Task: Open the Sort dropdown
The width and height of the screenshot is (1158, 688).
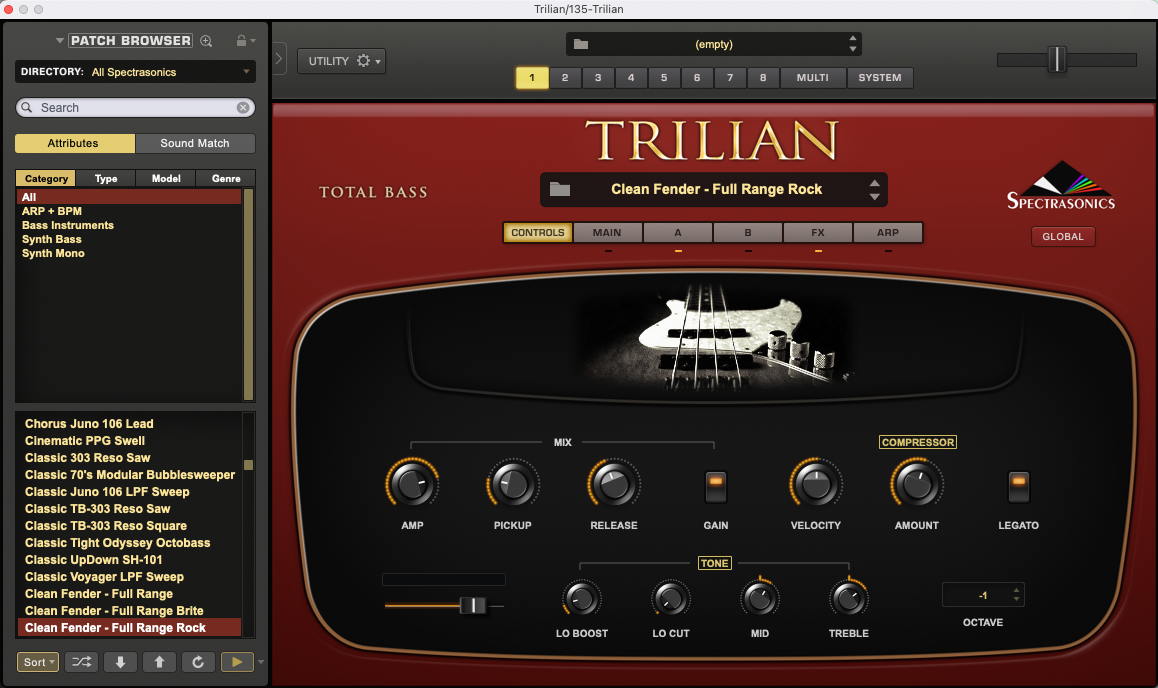Action: click(x=38, y=662)
